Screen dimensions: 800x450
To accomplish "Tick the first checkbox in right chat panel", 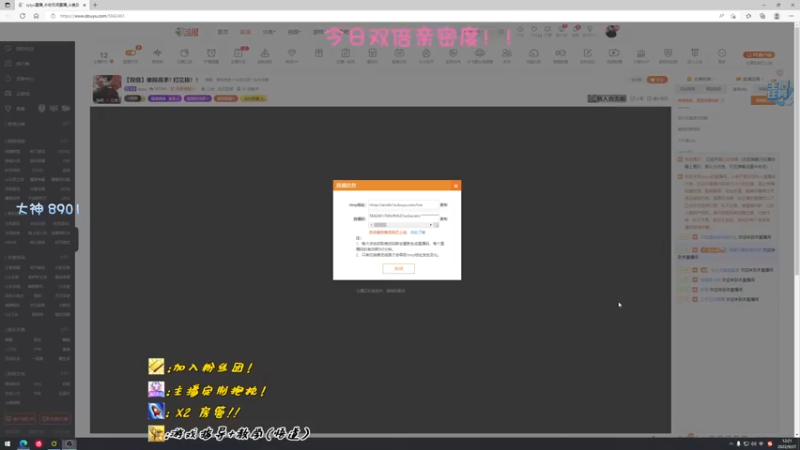I will (x=680, y=159).
